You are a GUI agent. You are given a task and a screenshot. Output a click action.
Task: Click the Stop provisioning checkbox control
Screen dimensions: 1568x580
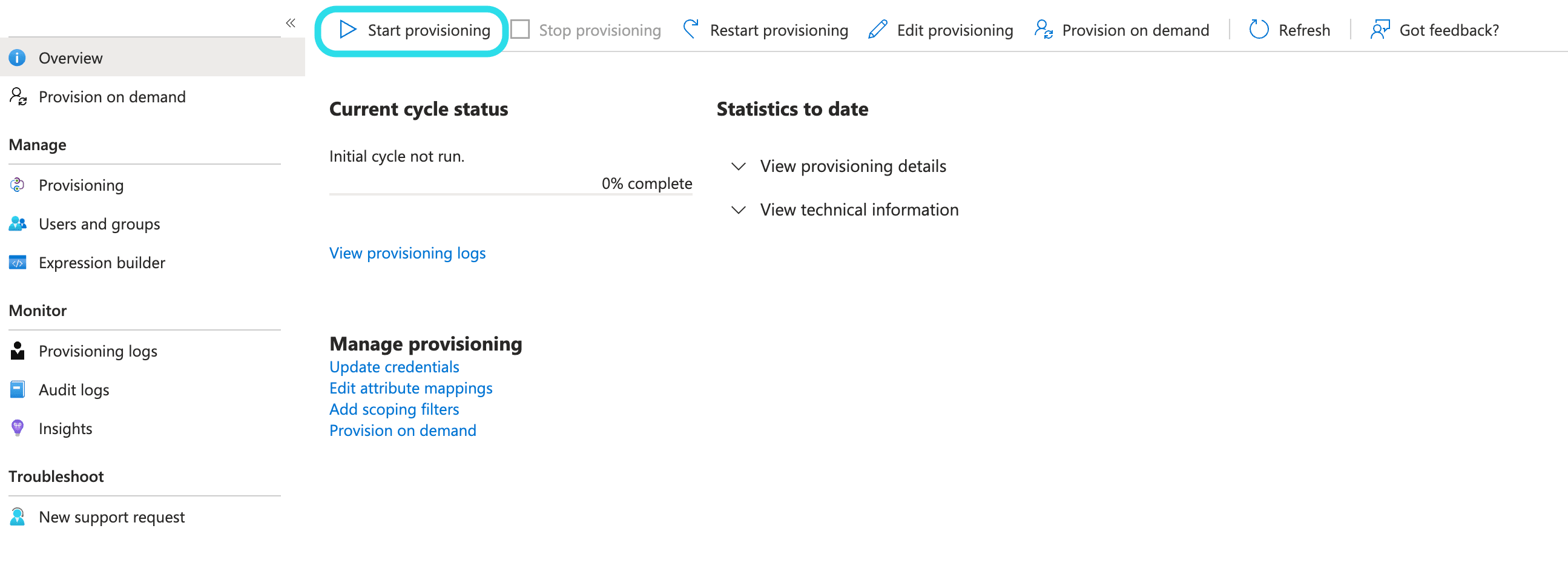(521, 28)
